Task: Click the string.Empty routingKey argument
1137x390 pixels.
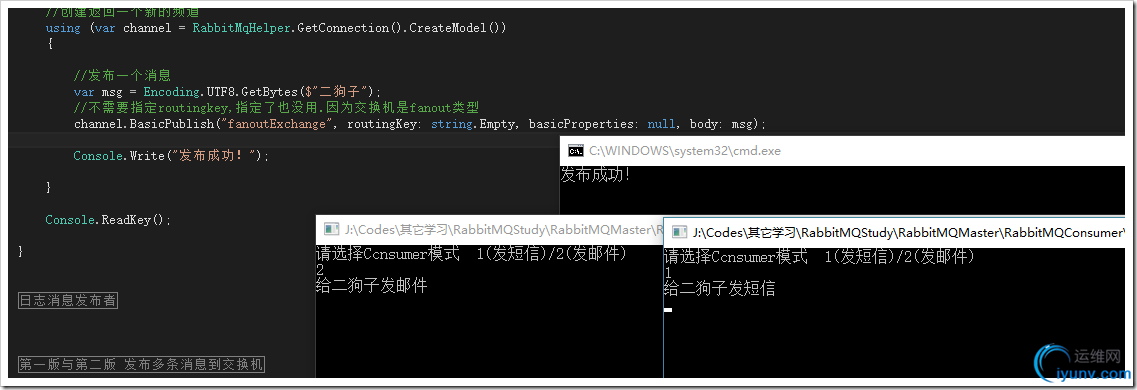Action: [x=474, y=124]
